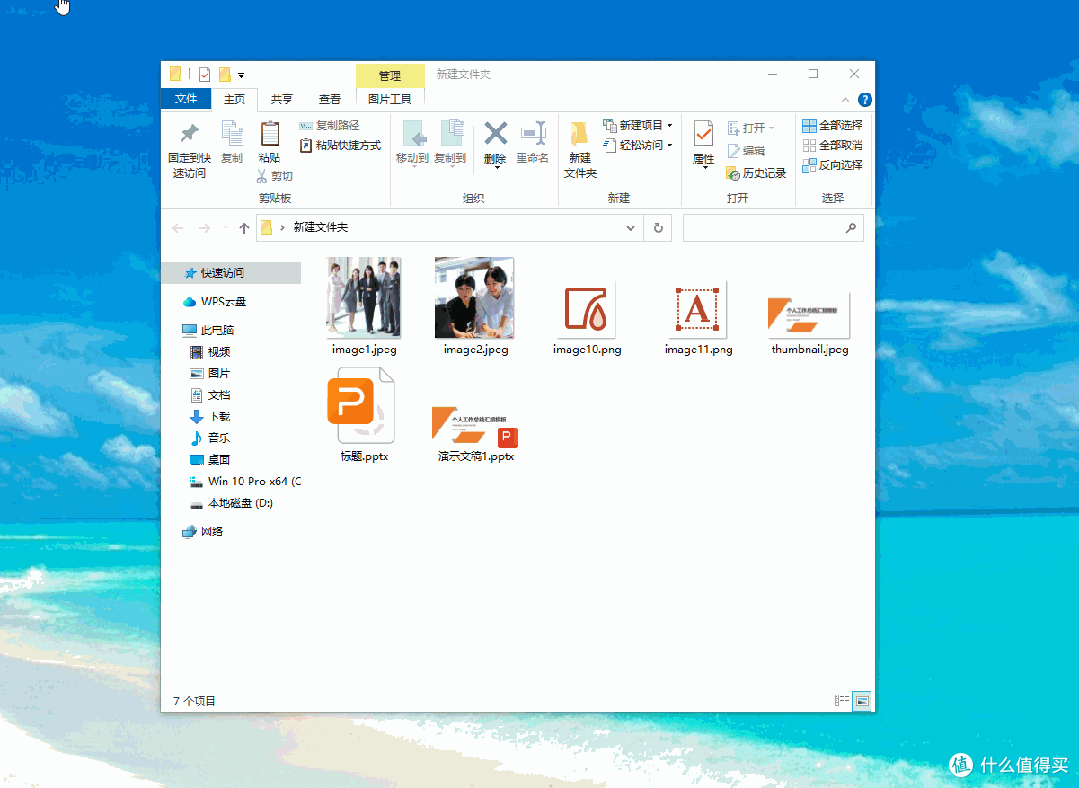Click the Up one level arrow
The width and height of the screenshot is (1079, 788).
244,228
